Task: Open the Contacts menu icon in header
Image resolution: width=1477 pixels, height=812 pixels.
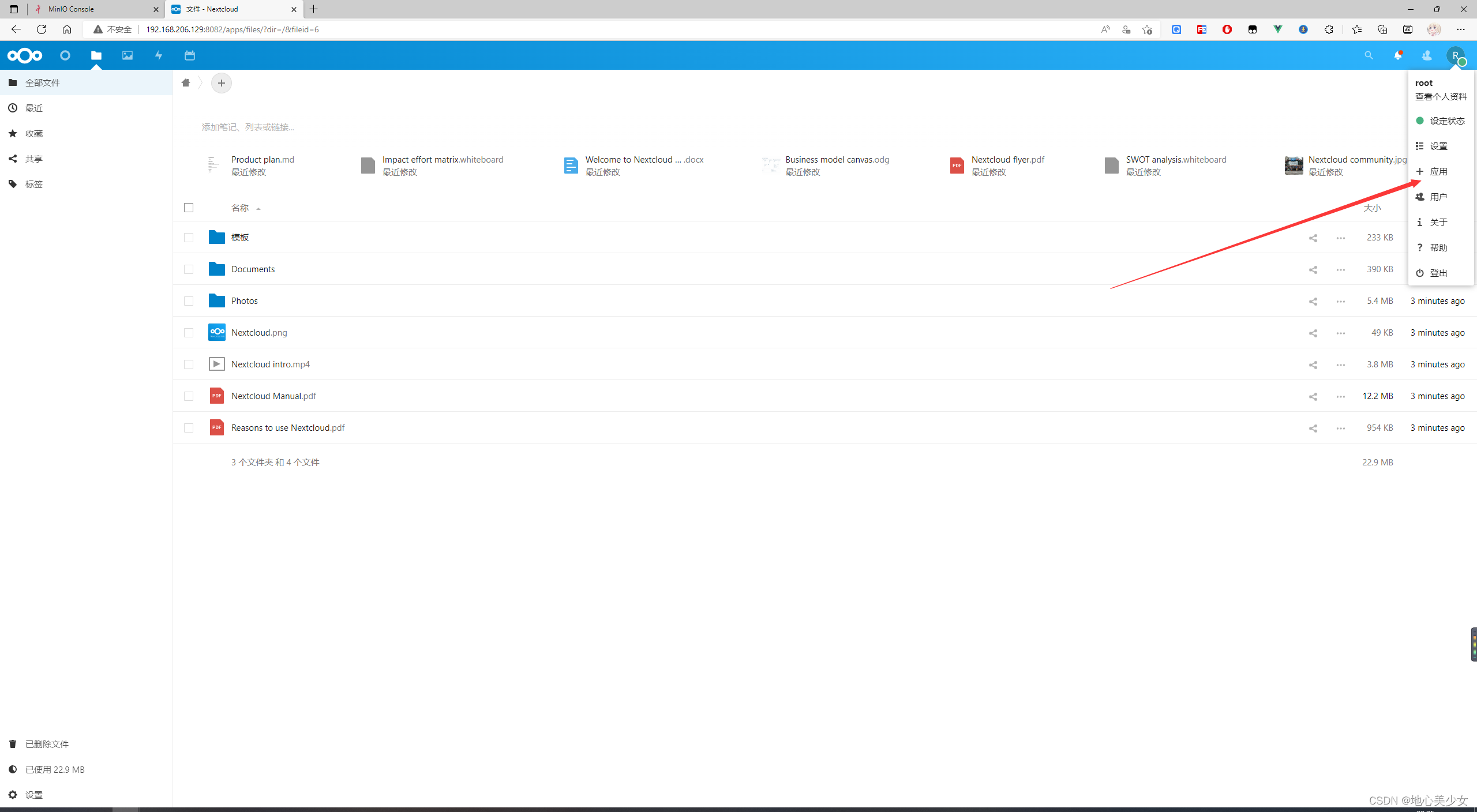Action: tap(1427, 55)
